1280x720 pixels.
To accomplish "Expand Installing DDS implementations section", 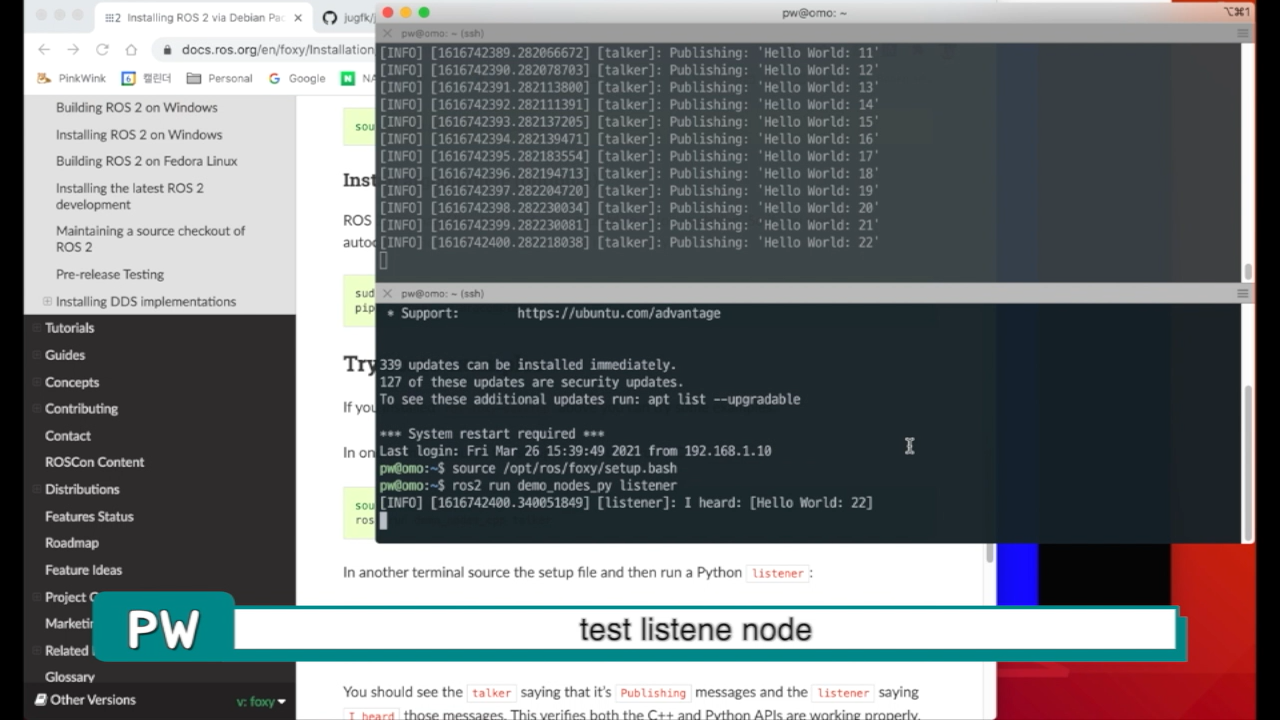I will pos(47,301).
